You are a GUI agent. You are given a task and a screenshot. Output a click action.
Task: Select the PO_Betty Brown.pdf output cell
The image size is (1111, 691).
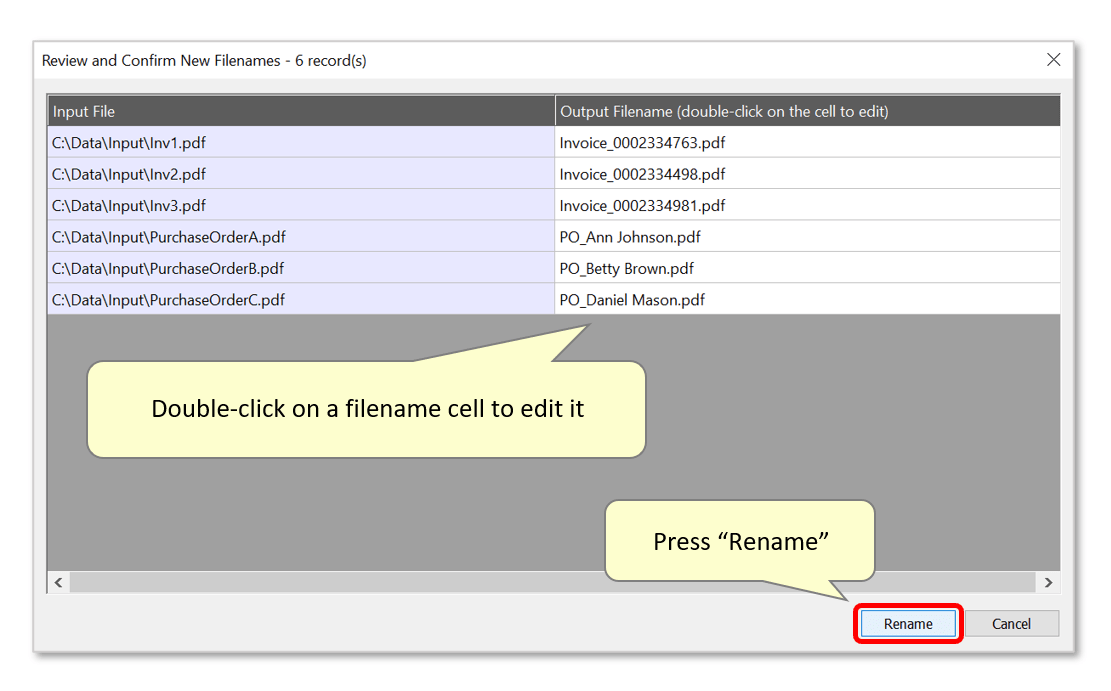coord(808,268)
